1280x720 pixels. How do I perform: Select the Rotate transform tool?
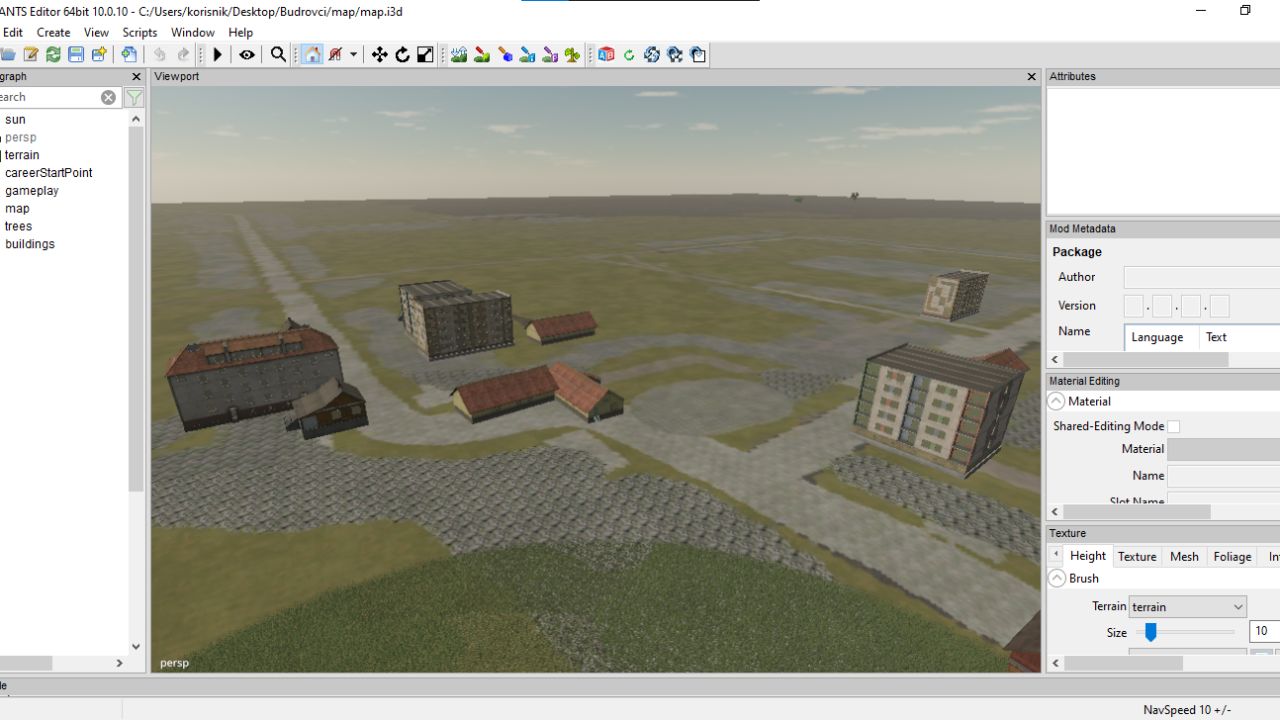coord(402,55)
